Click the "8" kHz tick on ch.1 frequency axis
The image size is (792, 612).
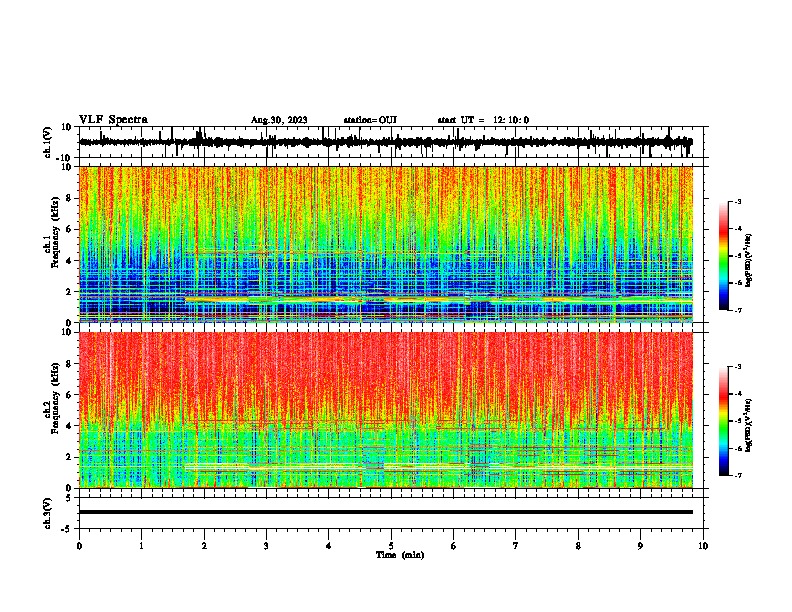click(x=70, y=198)
